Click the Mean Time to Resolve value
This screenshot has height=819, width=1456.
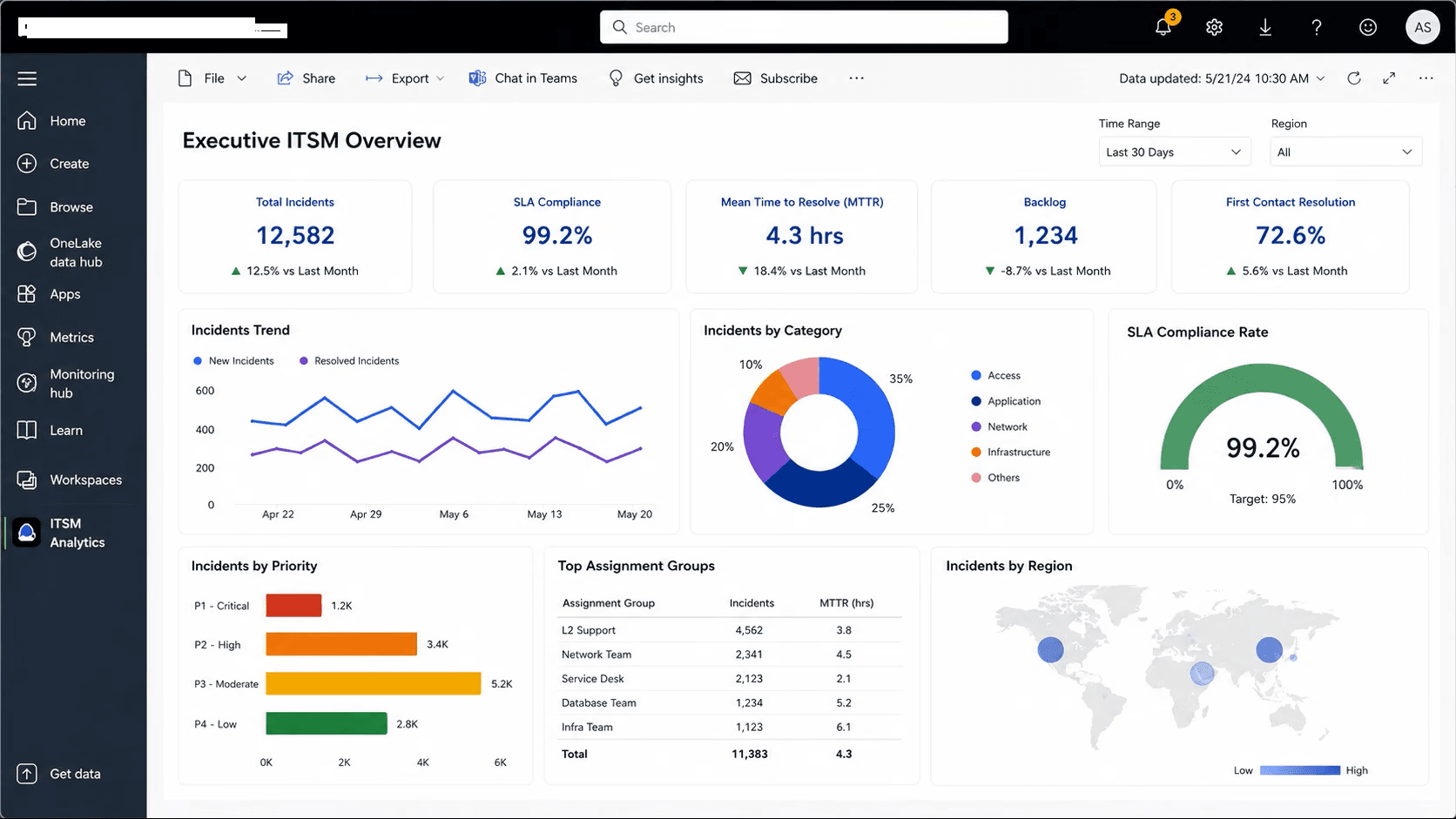(x=805, y=236)
